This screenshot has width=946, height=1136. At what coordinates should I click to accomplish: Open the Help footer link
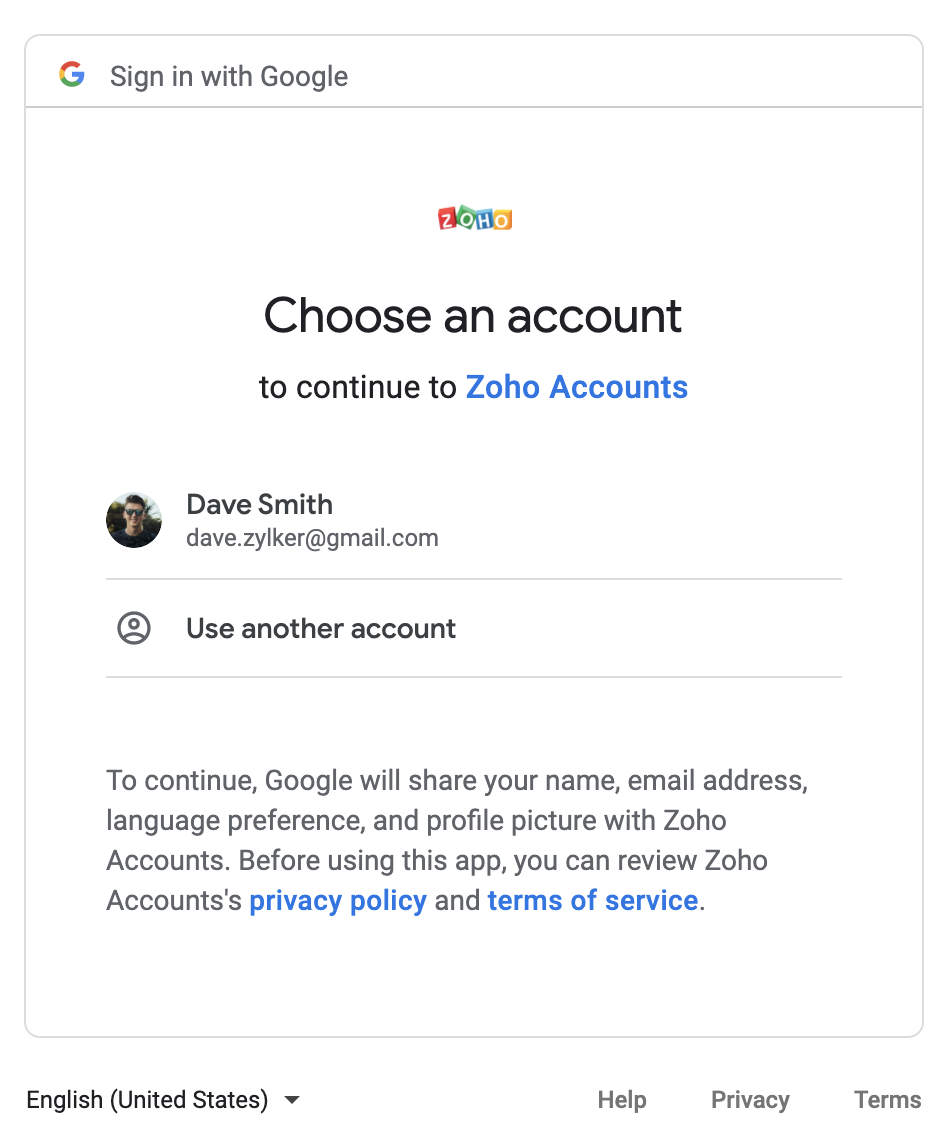(x=622, y=1100)
